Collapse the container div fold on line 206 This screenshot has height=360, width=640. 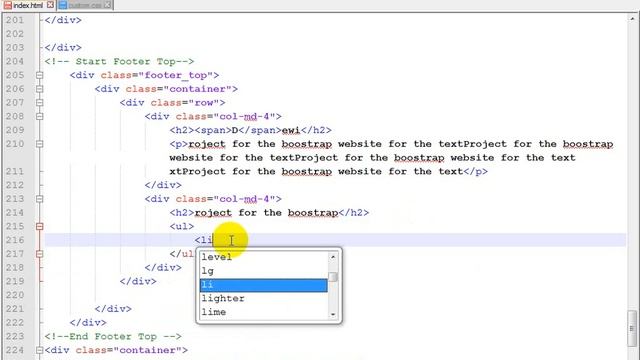pyautogui.click(x=40, y=89)
